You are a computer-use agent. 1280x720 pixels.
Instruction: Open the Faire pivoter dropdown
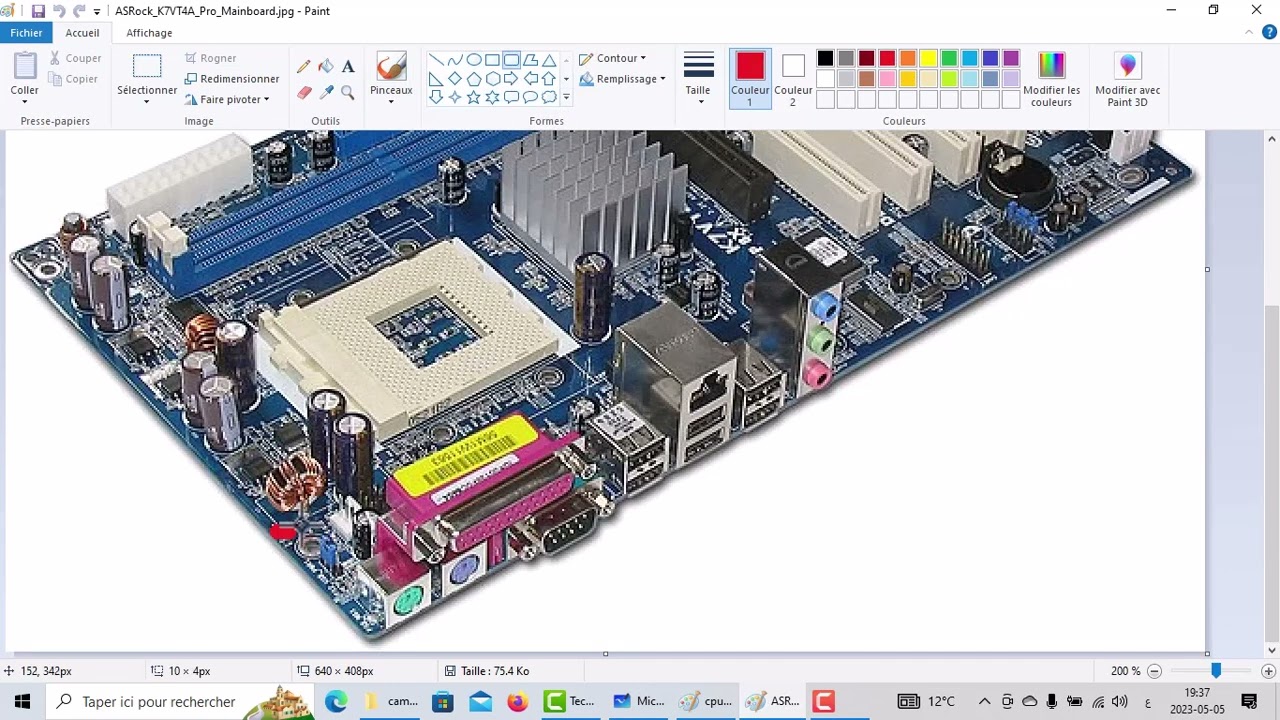(x=227, y=100)
